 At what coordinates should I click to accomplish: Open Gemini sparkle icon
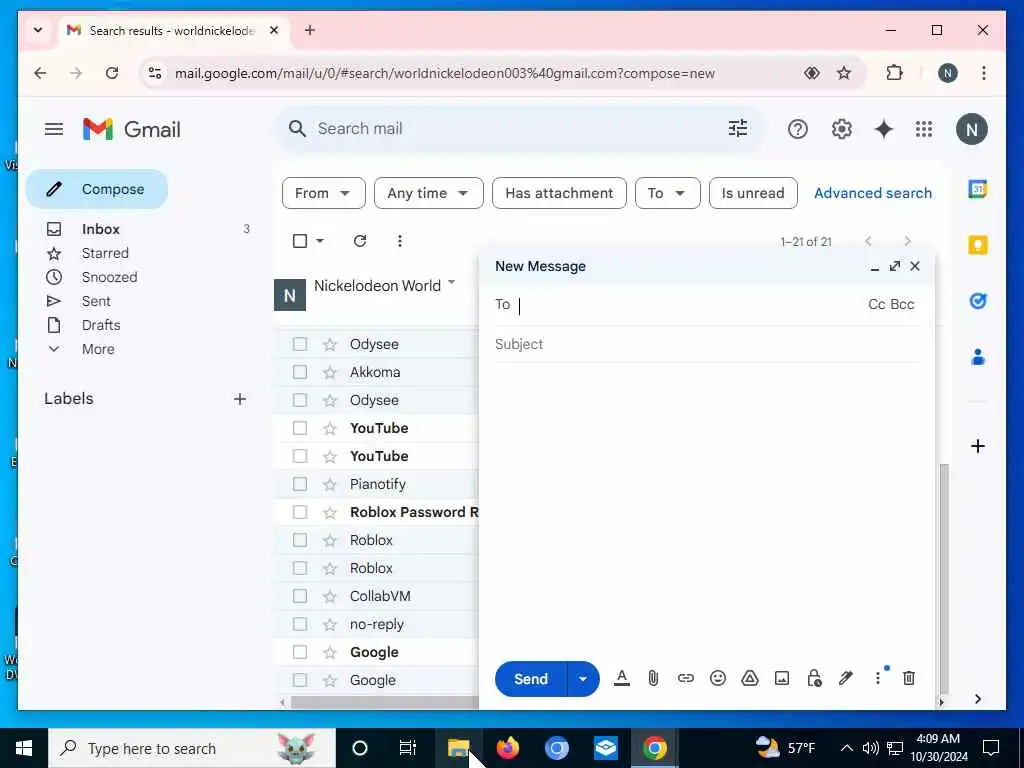(x=884, y=129)
